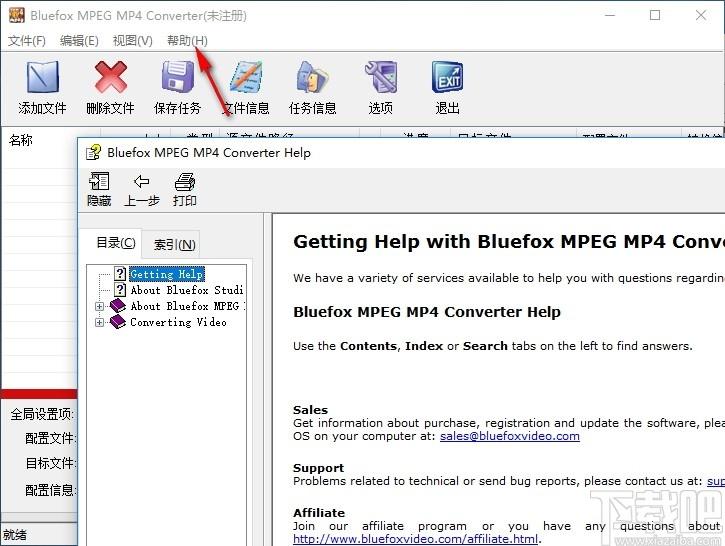Click the Support section heading

pyautogui.click(x=319, y=468)
